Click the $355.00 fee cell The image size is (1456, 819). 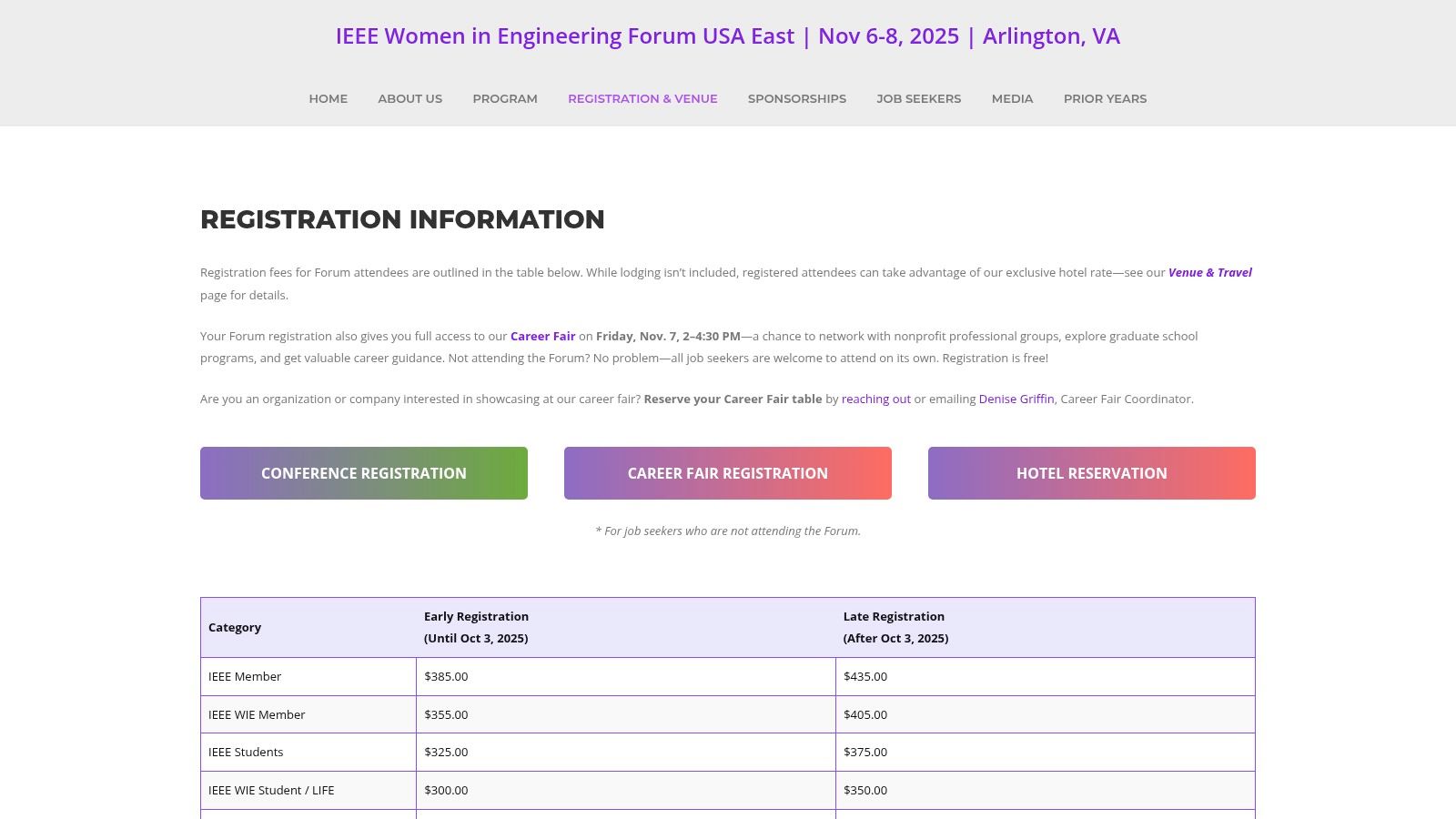pos(626,714)
